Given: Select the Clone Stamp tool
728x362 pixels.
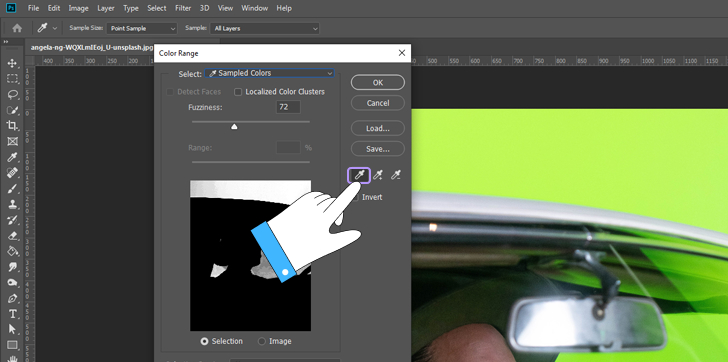Looking at the screenshot, I should [x=13, y=204].
